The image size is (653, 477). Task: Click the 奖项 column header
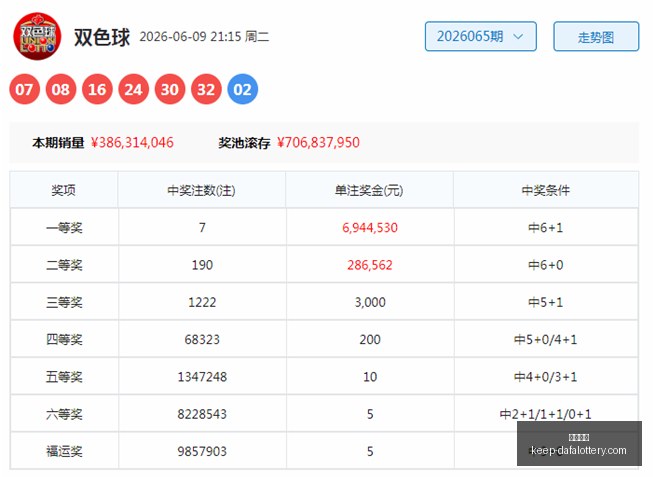point(63,190)
